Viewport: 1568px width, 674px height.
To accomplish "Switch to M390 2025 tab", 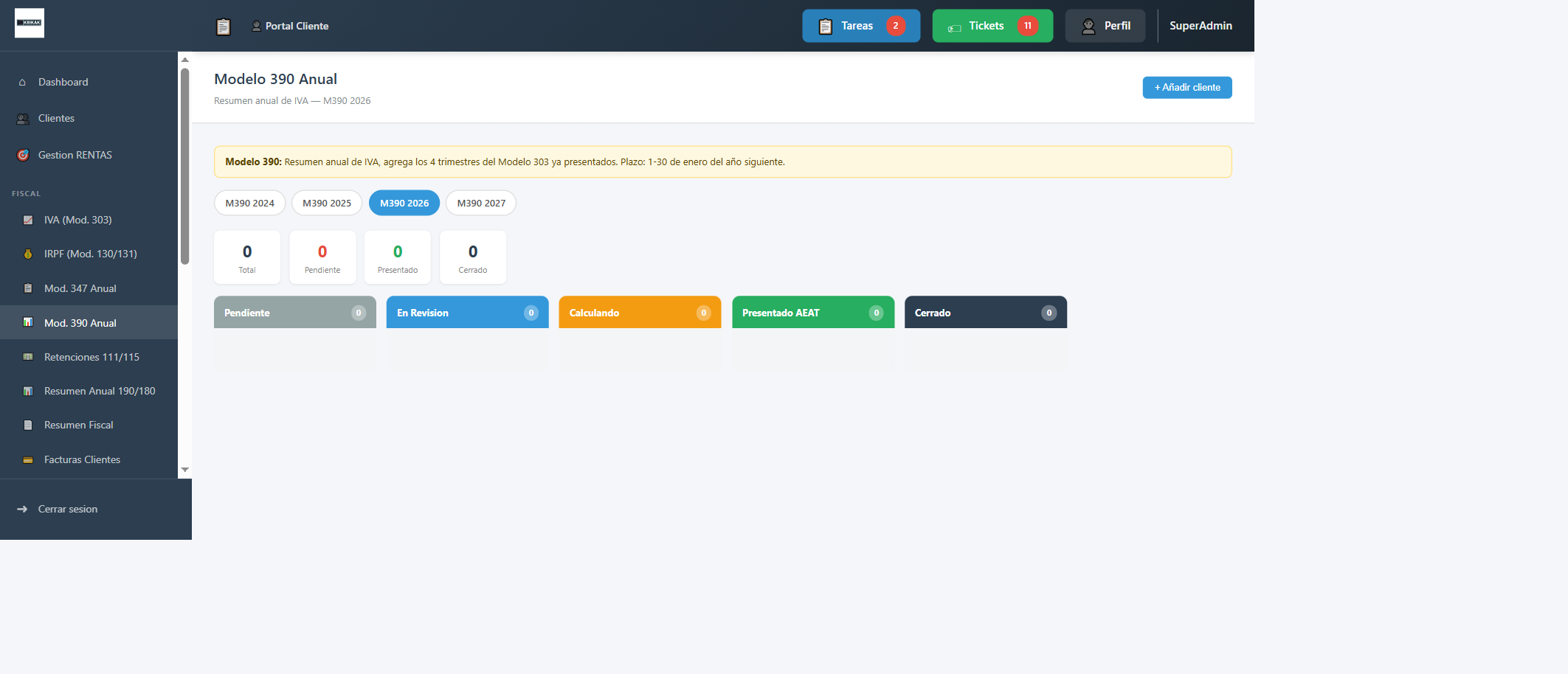I will coord(327,203).
